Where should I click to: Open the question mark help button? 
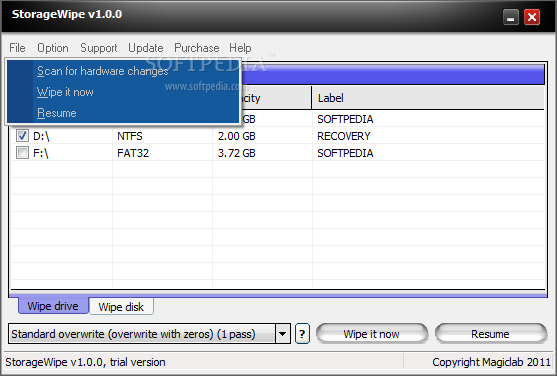[302, 334]
